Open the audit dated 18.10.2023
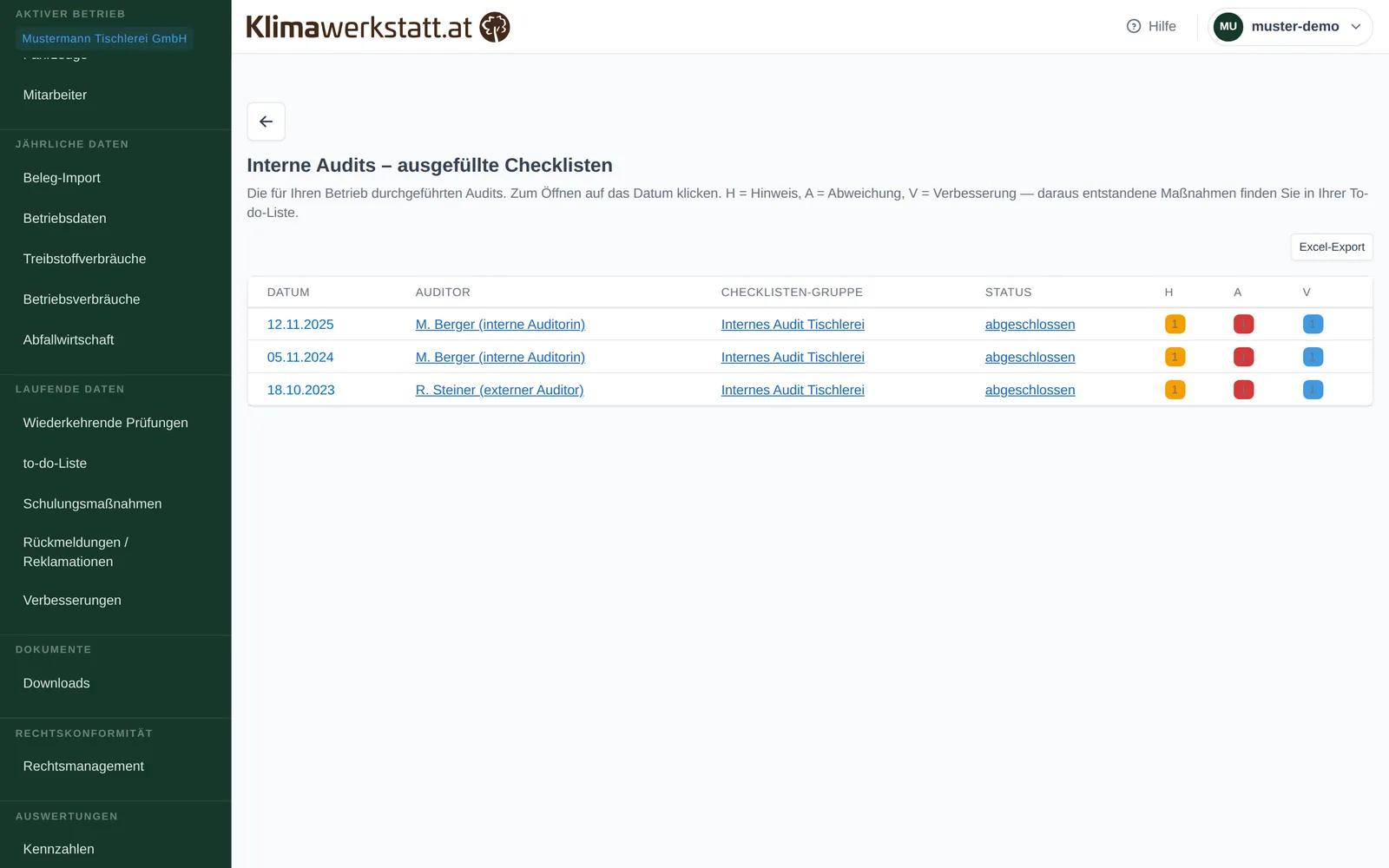The width and height of the screenshot is (1389, 868). click(300, 390)
